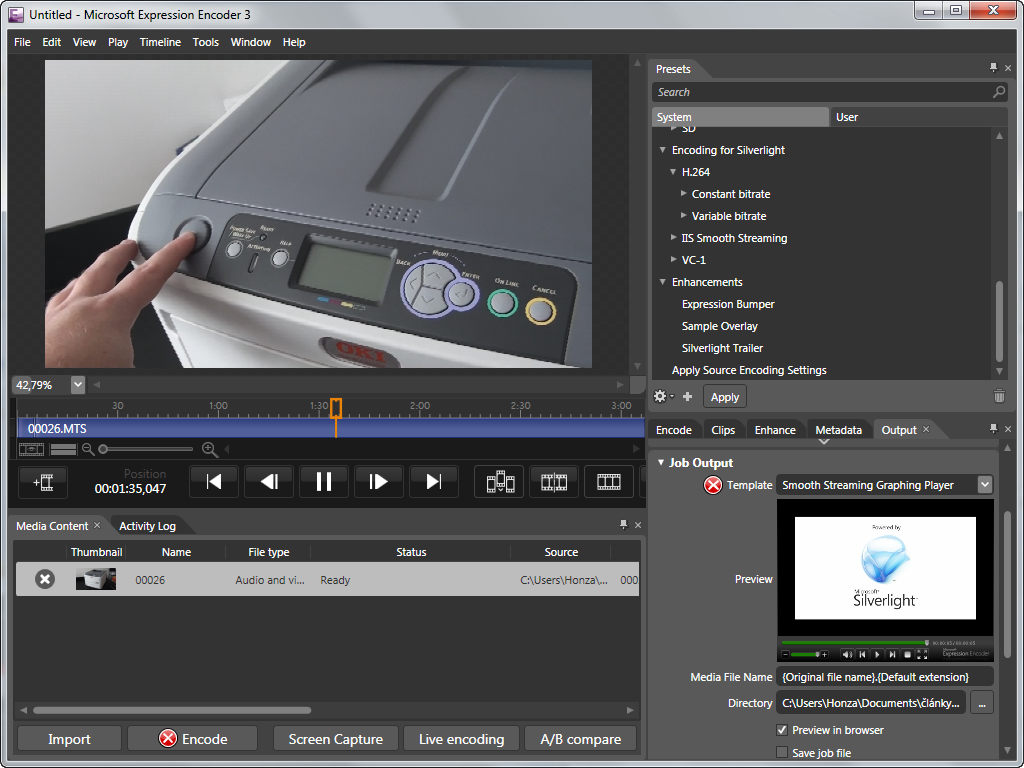
Task: Open the Enhance tab
Action: tap(775, 430)
